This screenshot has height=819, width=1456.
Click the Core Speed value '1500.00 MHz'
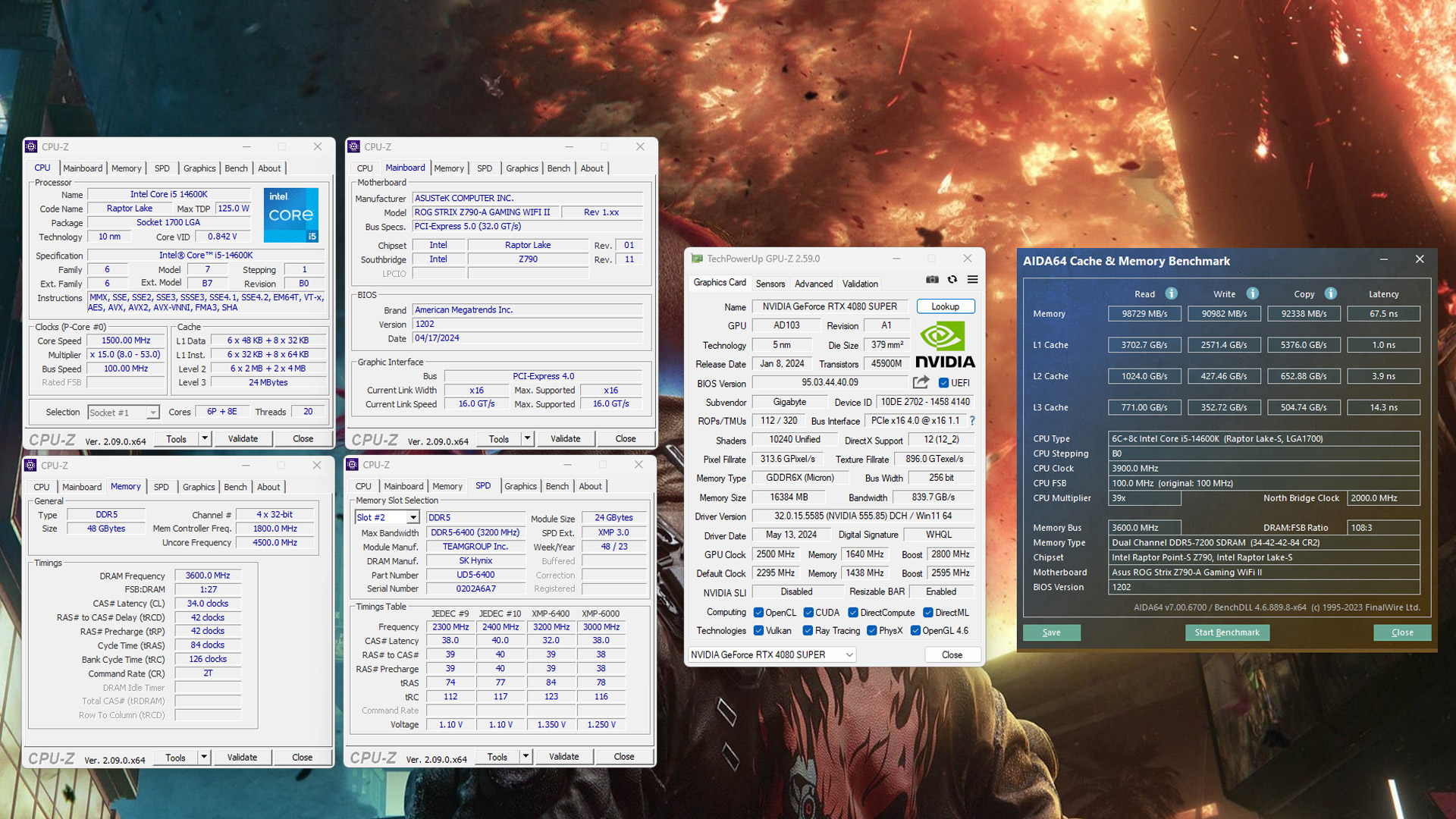point(126,340)
